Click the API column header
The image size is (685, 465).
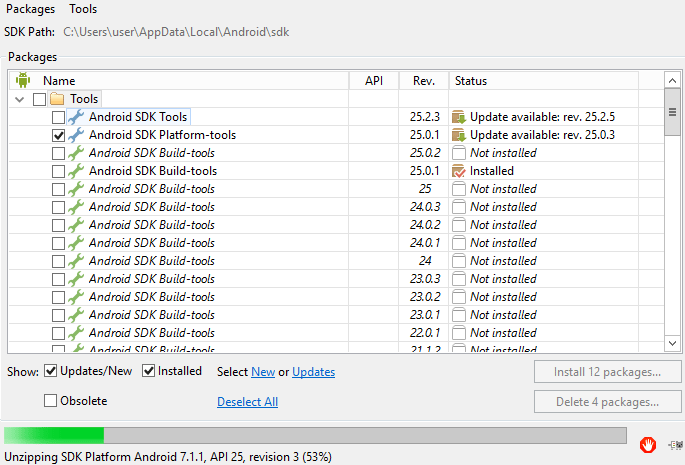(x=374, y=81)
